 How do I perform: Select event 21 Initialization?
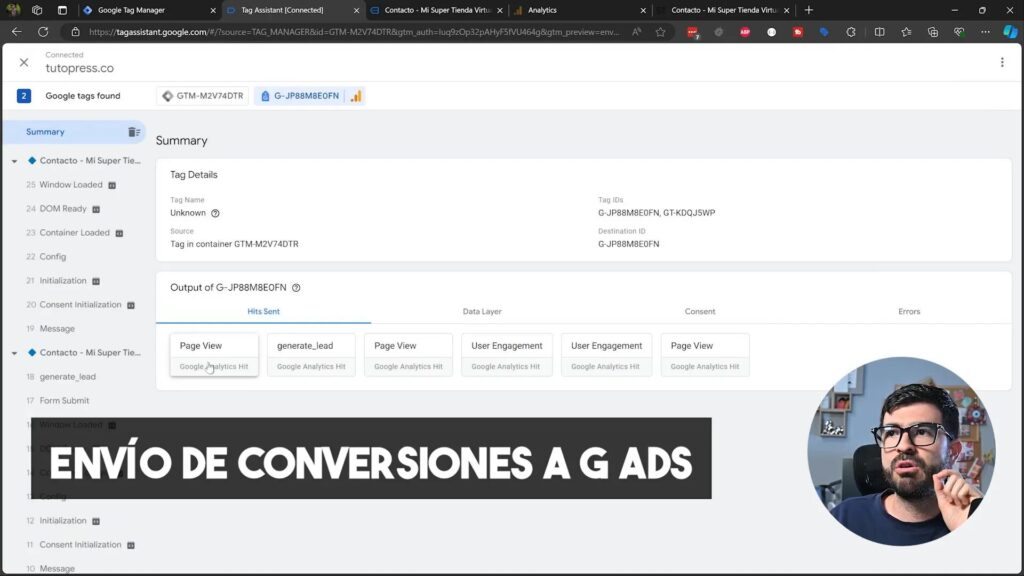pyautogui.click(x=63, y=281)
